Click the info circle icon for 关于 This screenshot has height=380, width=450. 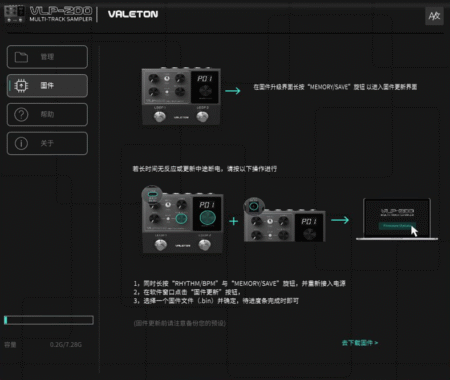(x=21, y=143)
